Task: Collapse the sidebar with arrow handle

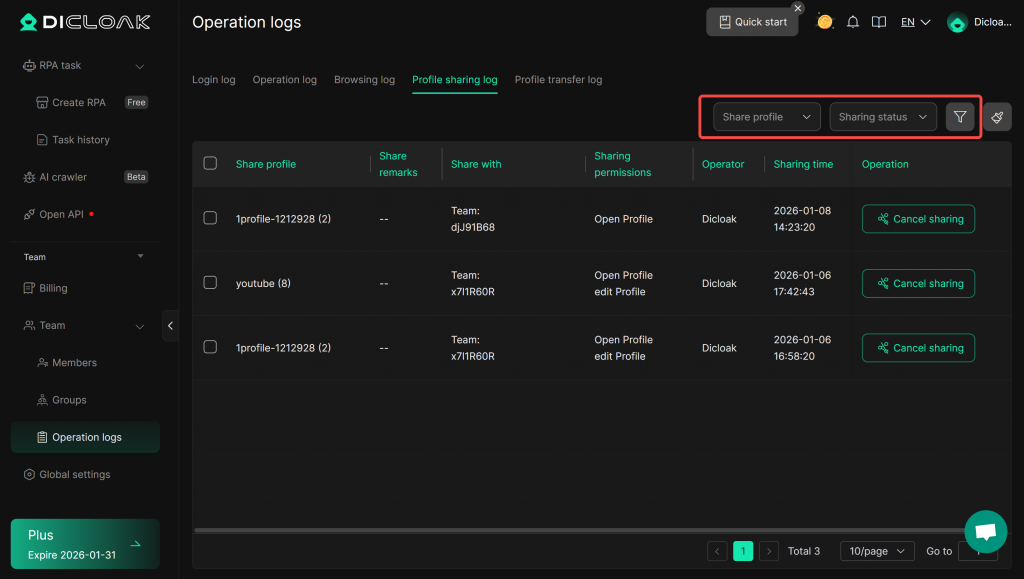Action: click(170, 325)
